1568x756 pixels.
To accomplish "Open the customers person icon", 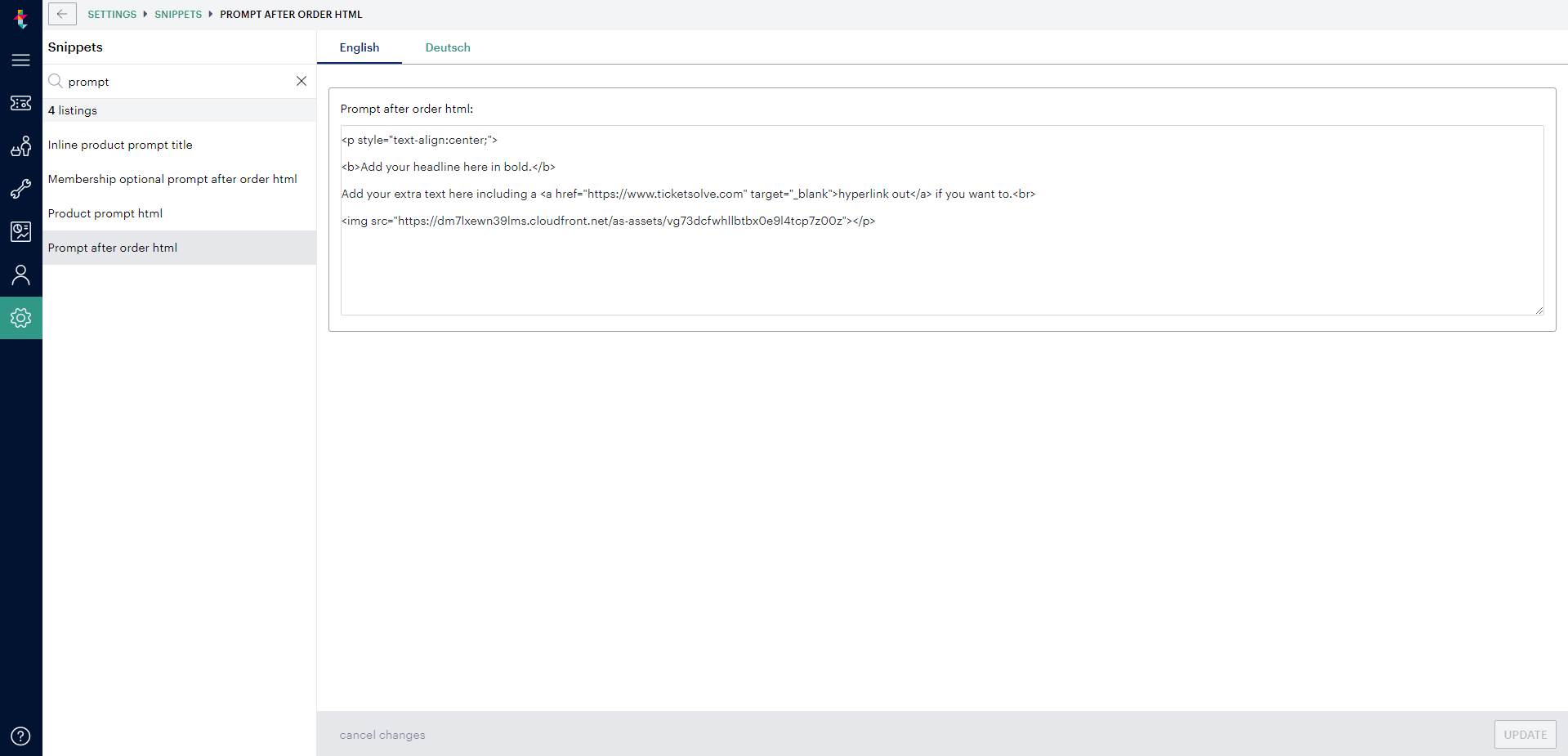I will coord(21,275).
